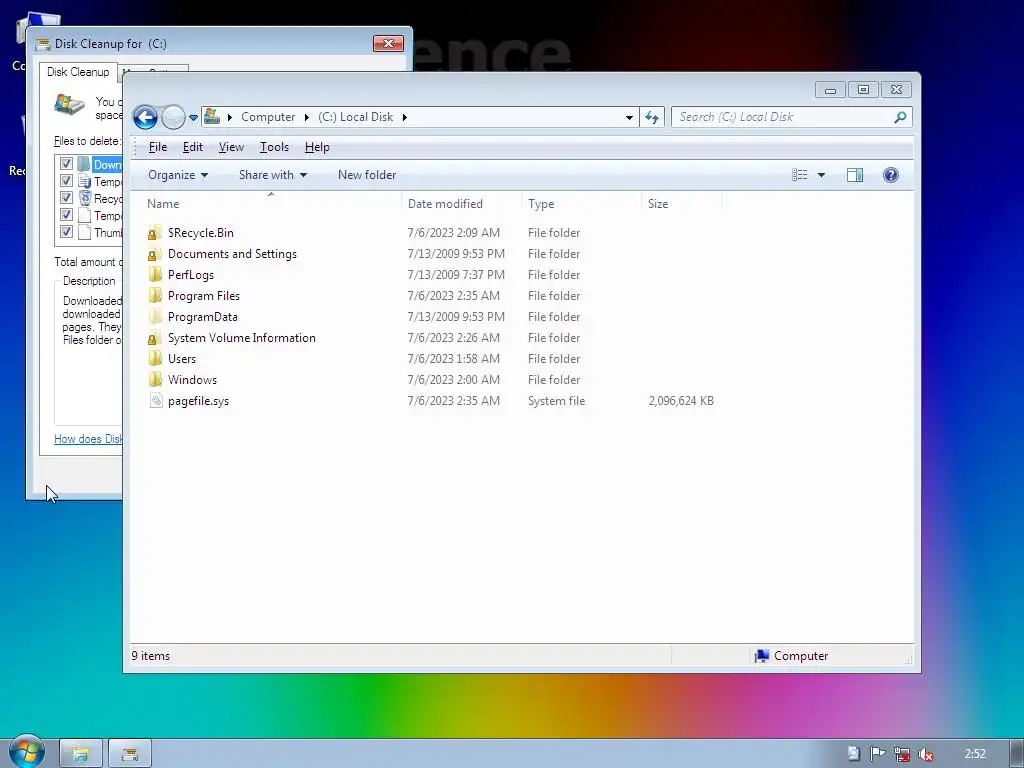Click the network status tray icon
1024x768 pixels.
tap(902, 754)
